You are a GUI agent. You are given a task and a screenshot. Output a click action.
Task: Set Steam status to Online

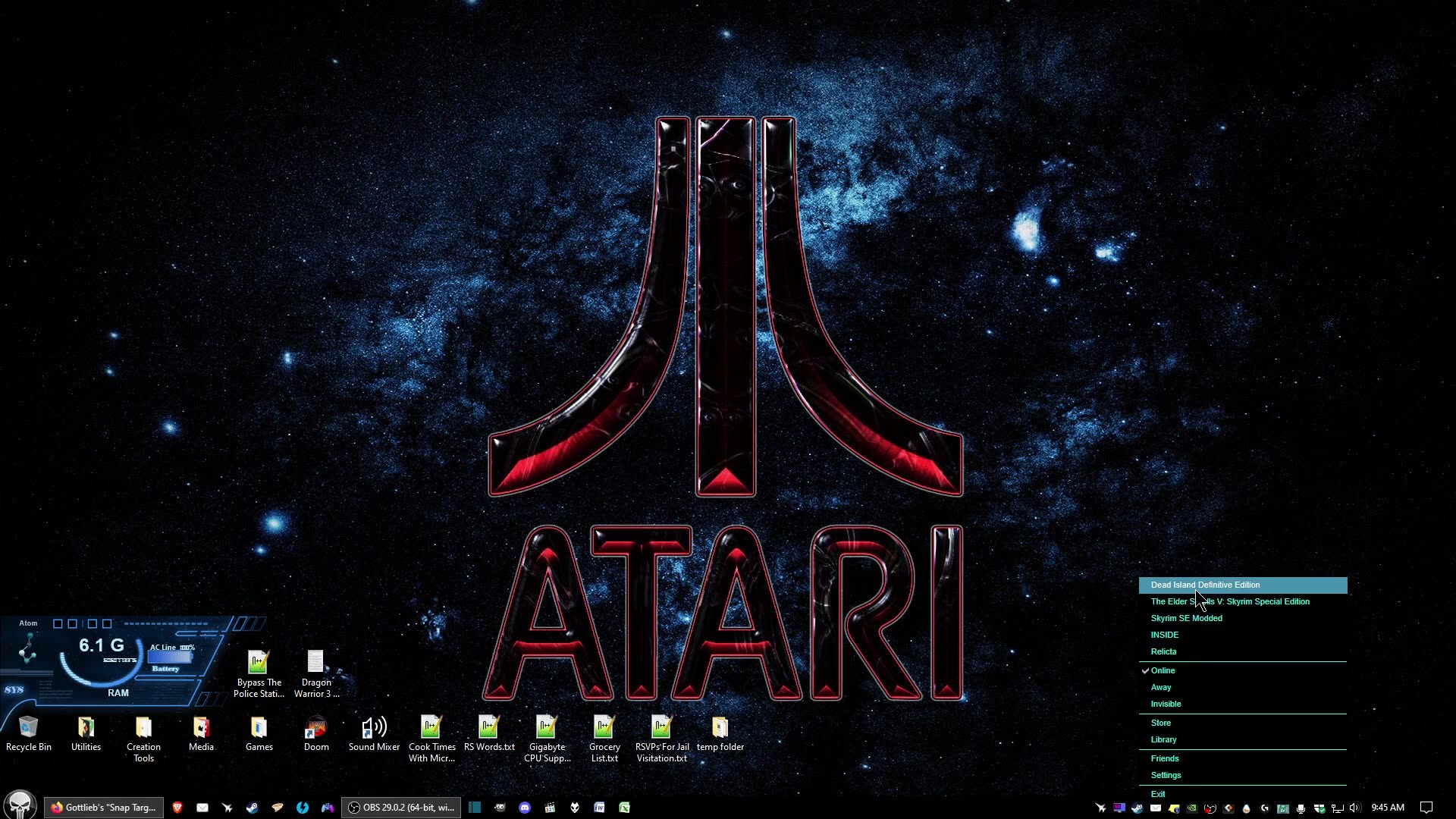pyautogui.click(x=1163, y=670)
